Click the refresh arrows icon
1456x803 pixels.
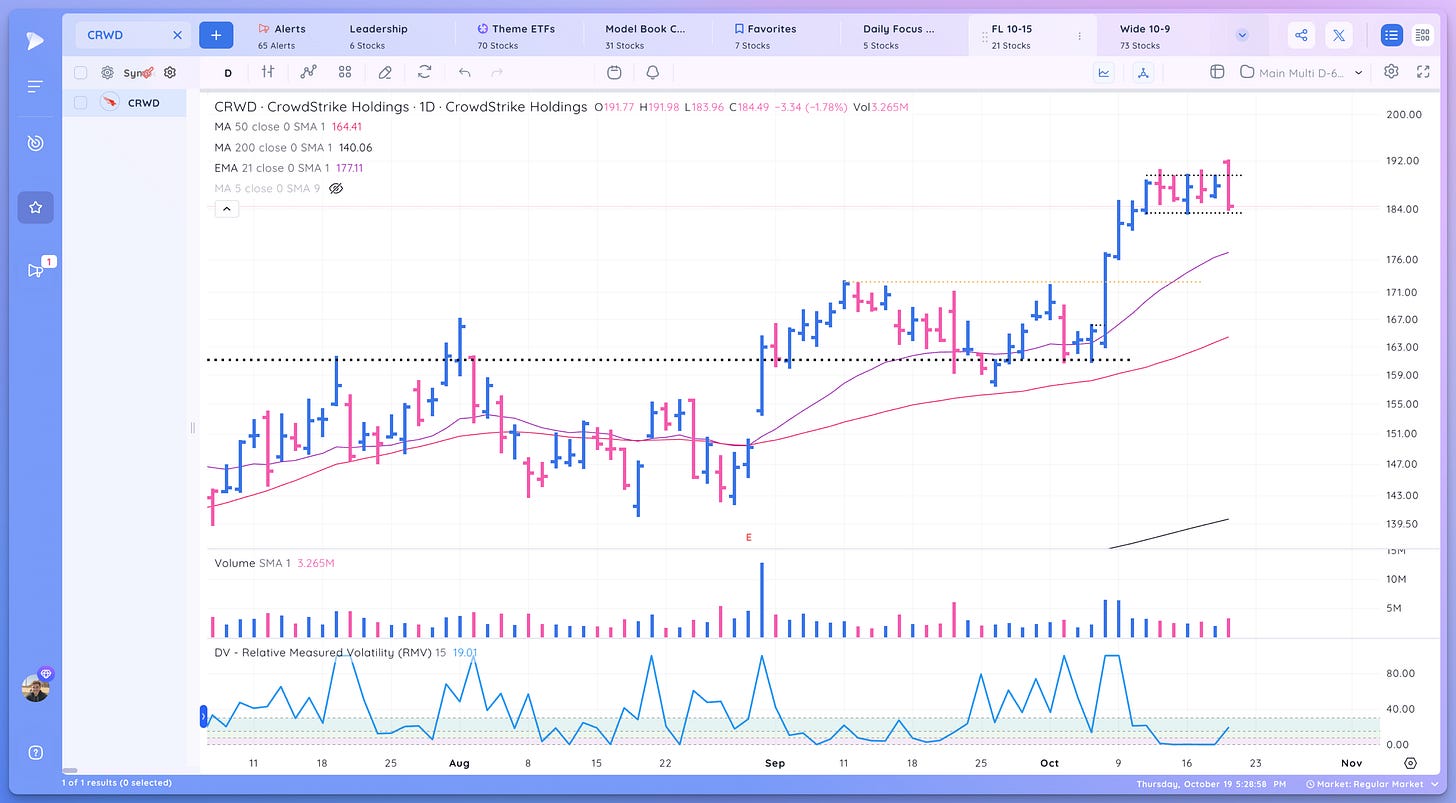coord(425,72)
